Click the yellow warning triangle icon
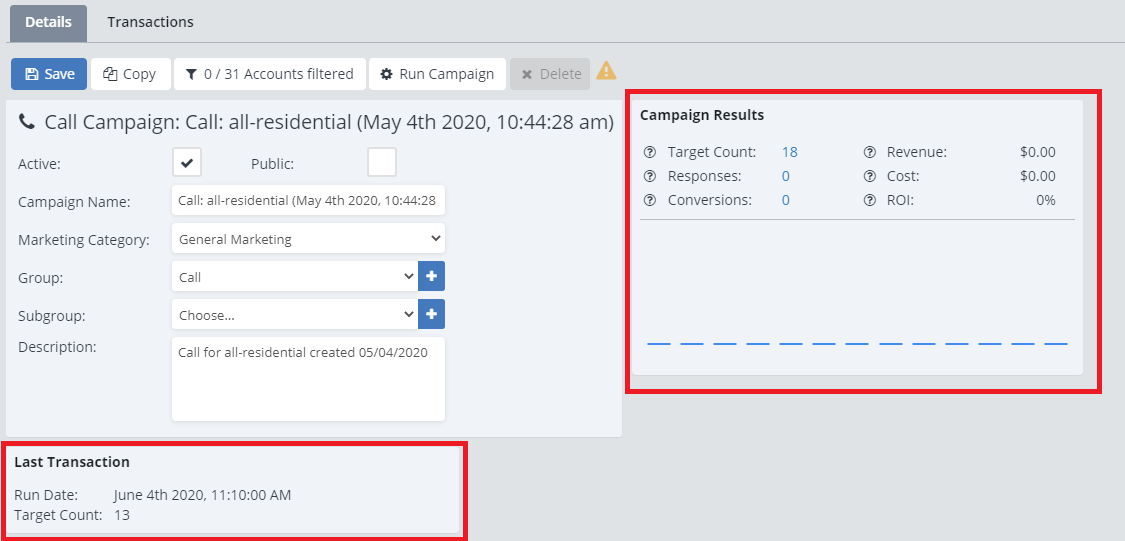The height and width of the screenshot is (541, 1125). pos(606,72)
